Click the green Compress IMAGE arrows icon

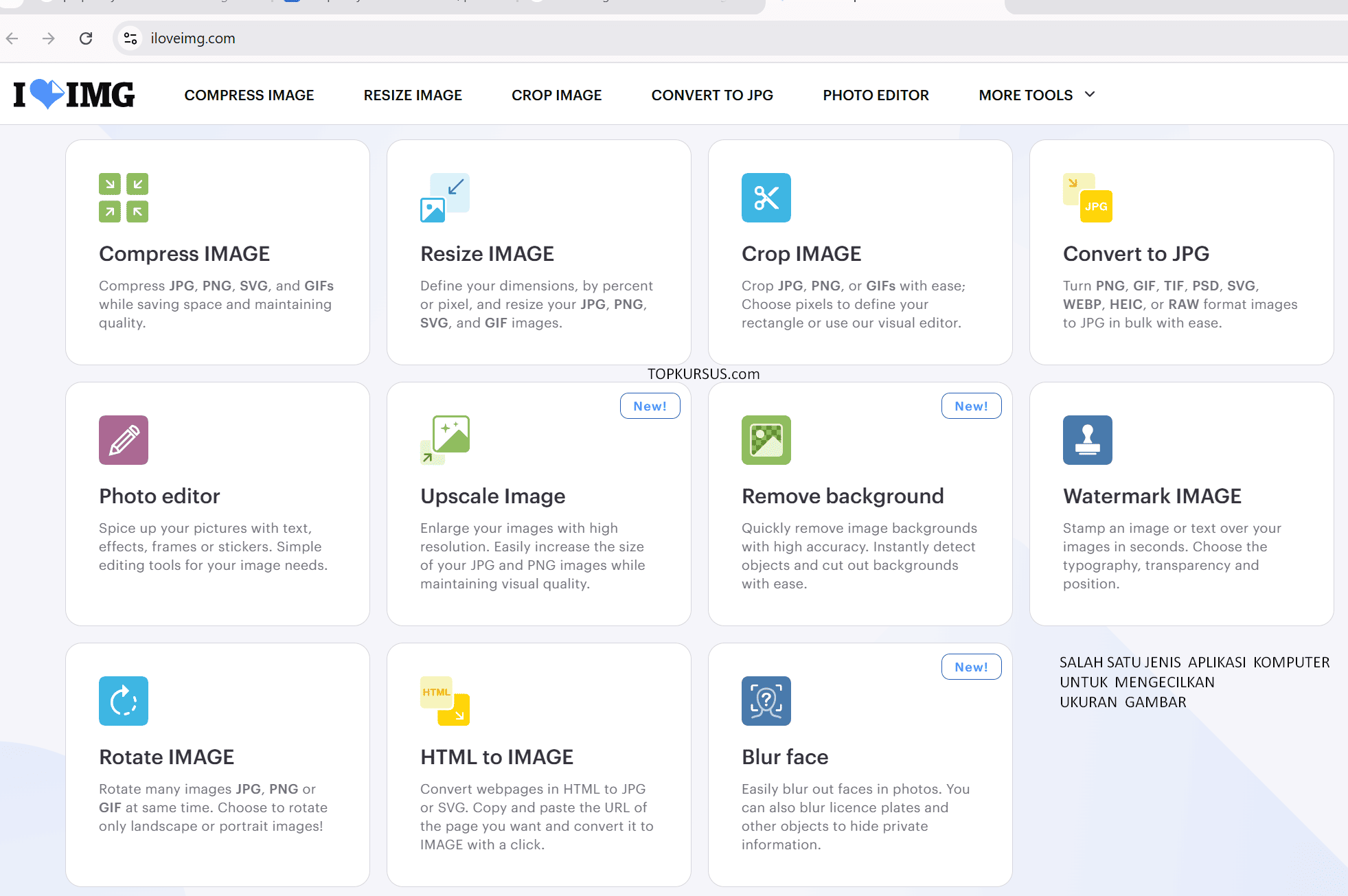(x=124, y=198)
